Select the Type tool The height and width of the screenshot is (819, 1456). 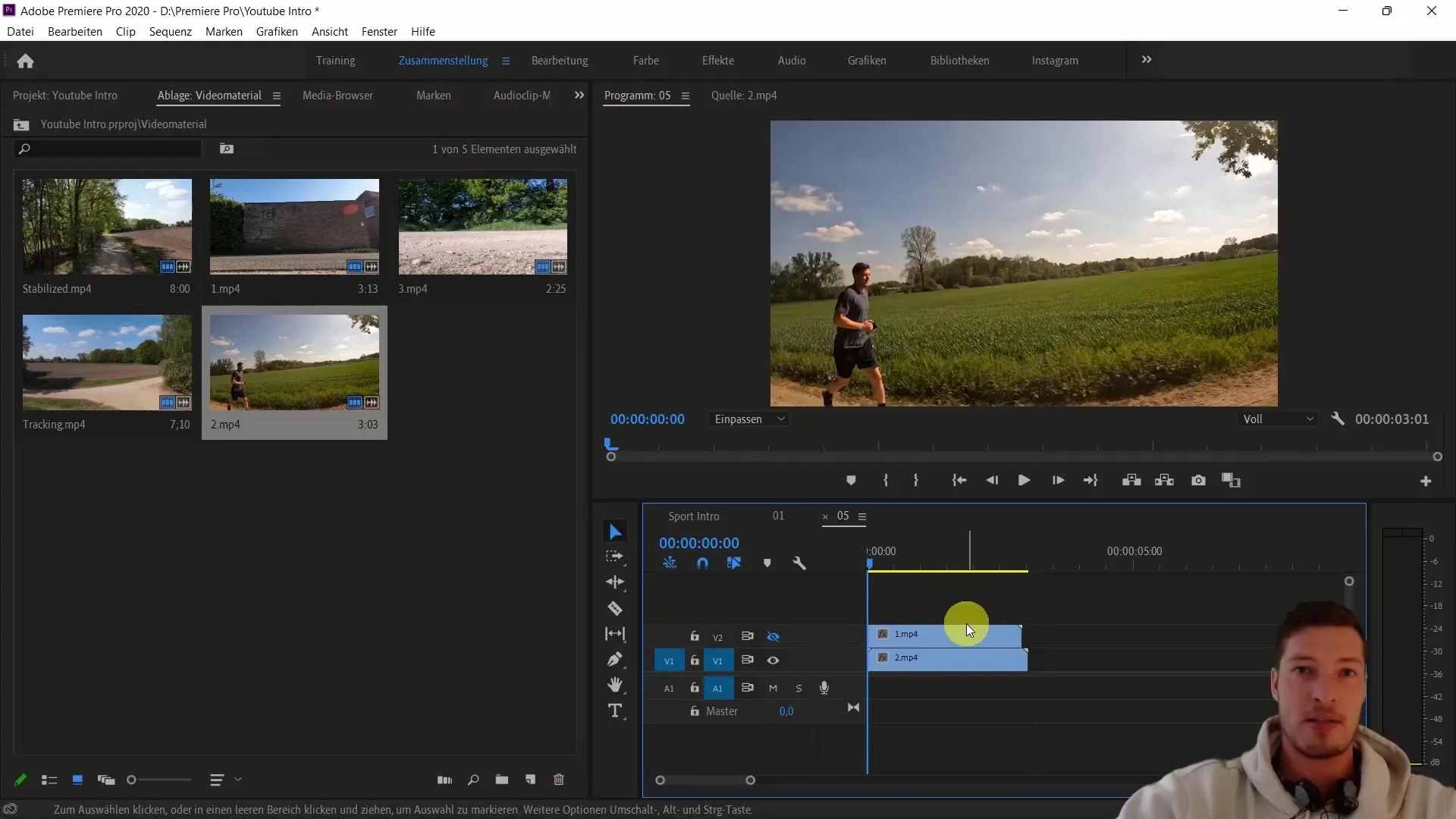tap(615, 711)
